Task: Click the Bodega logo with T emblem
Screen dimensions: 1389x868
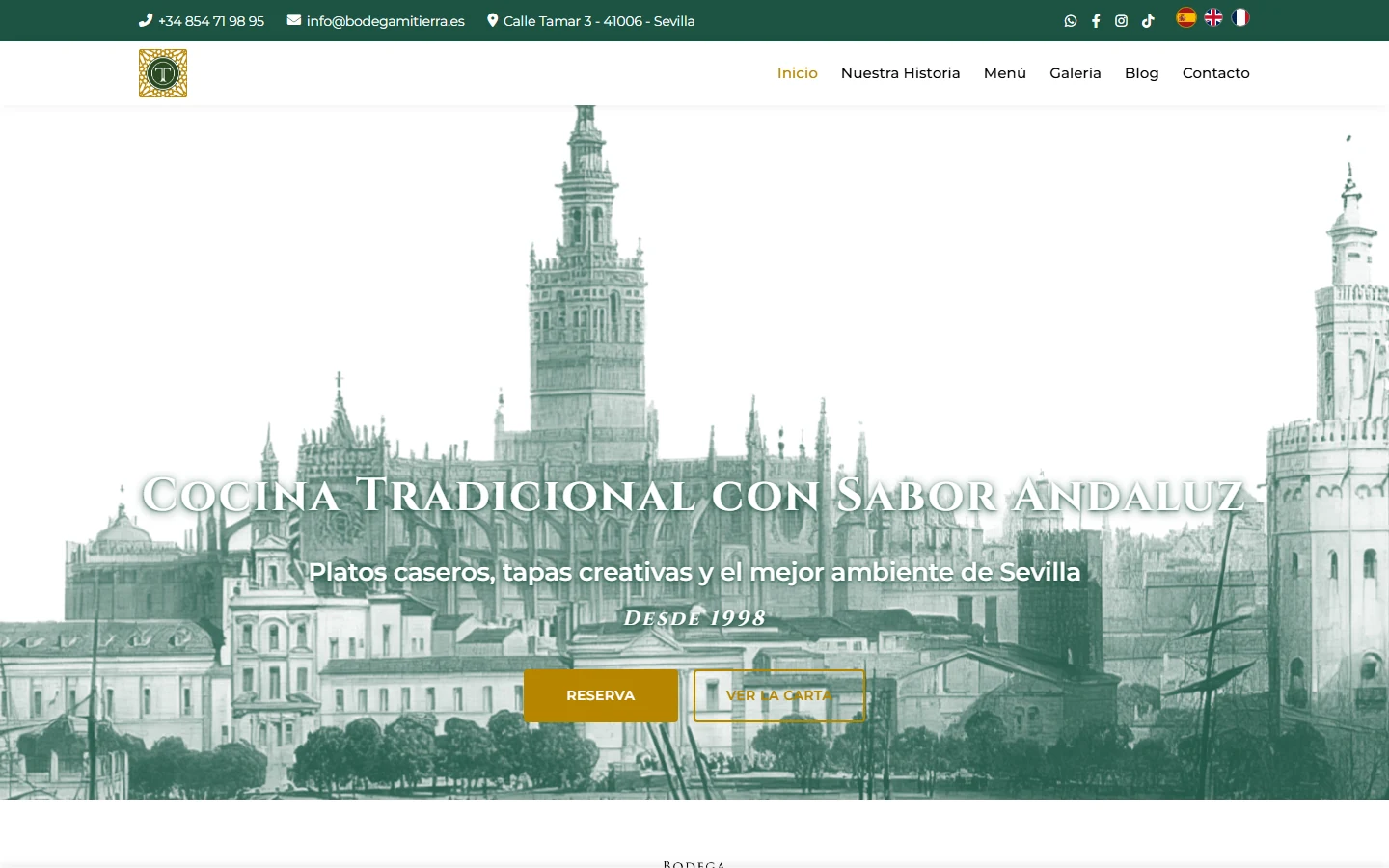Action: [x=163, y=73]
